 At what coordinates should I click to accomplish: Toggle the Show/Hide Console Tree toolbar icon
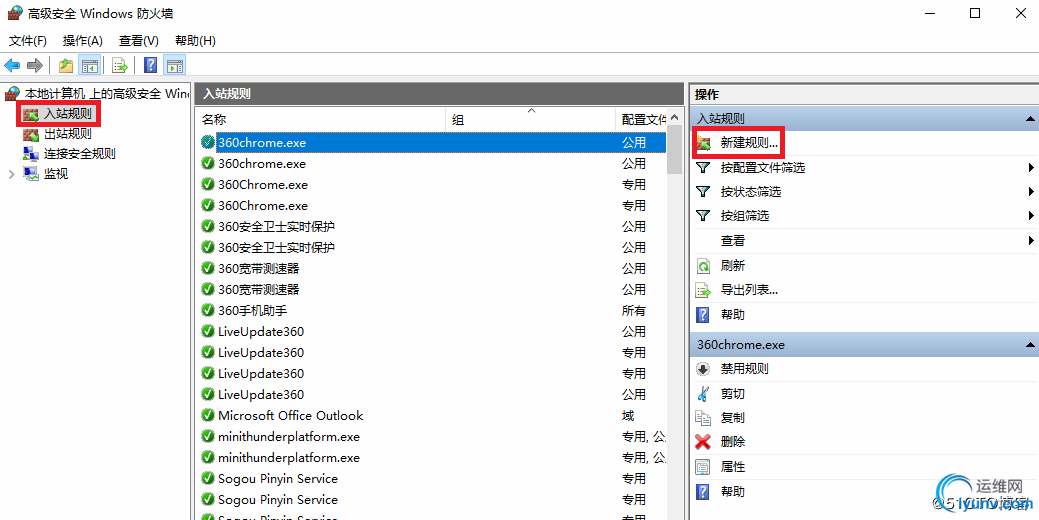click(x=89, y=65)
